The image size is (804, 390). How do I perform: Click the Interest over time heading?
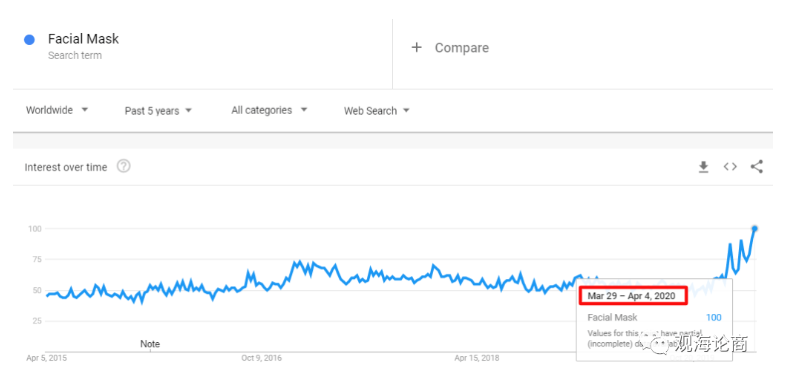(66, 167)
